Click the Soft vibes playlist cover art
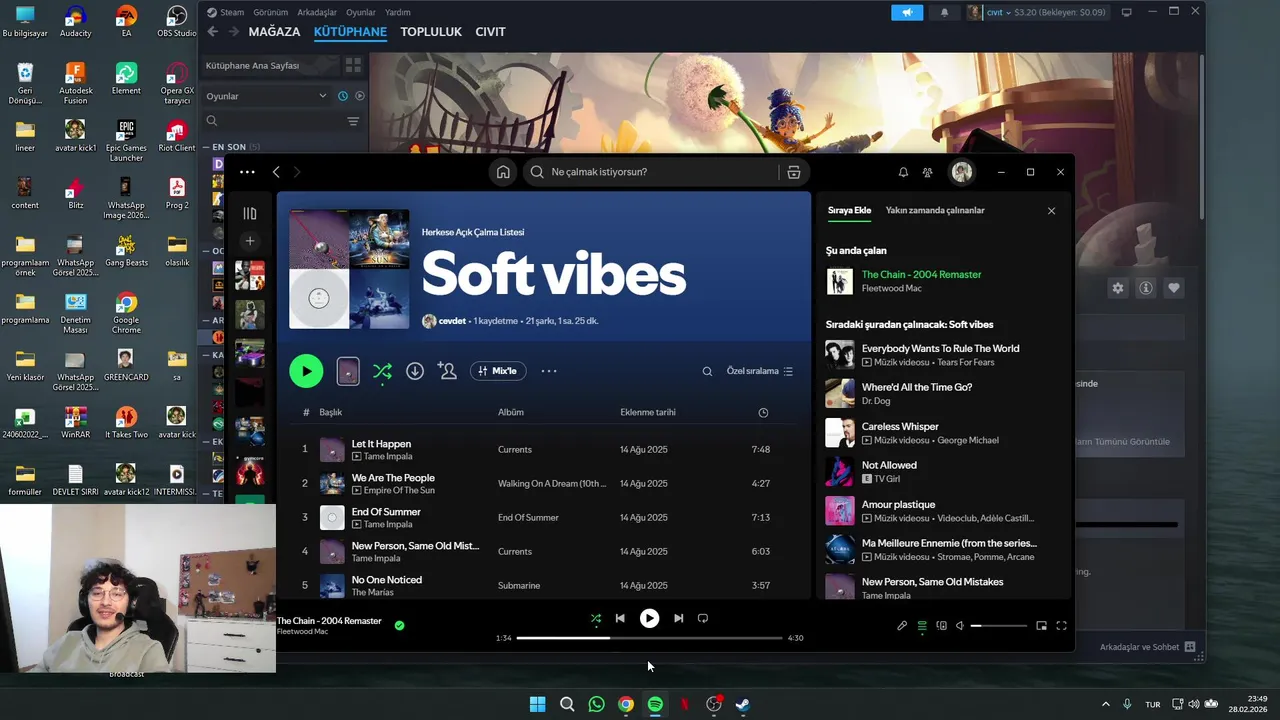Screen dimensions: 1280x720 [x=349, y=269]
